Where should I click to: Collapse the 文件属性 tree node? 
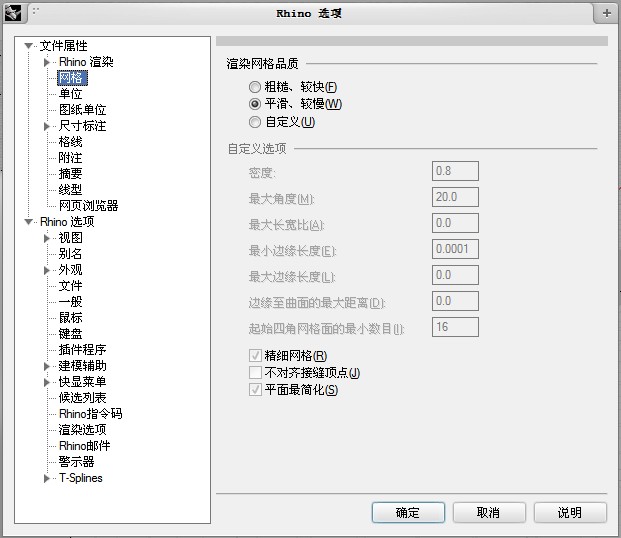pos(28,46)
